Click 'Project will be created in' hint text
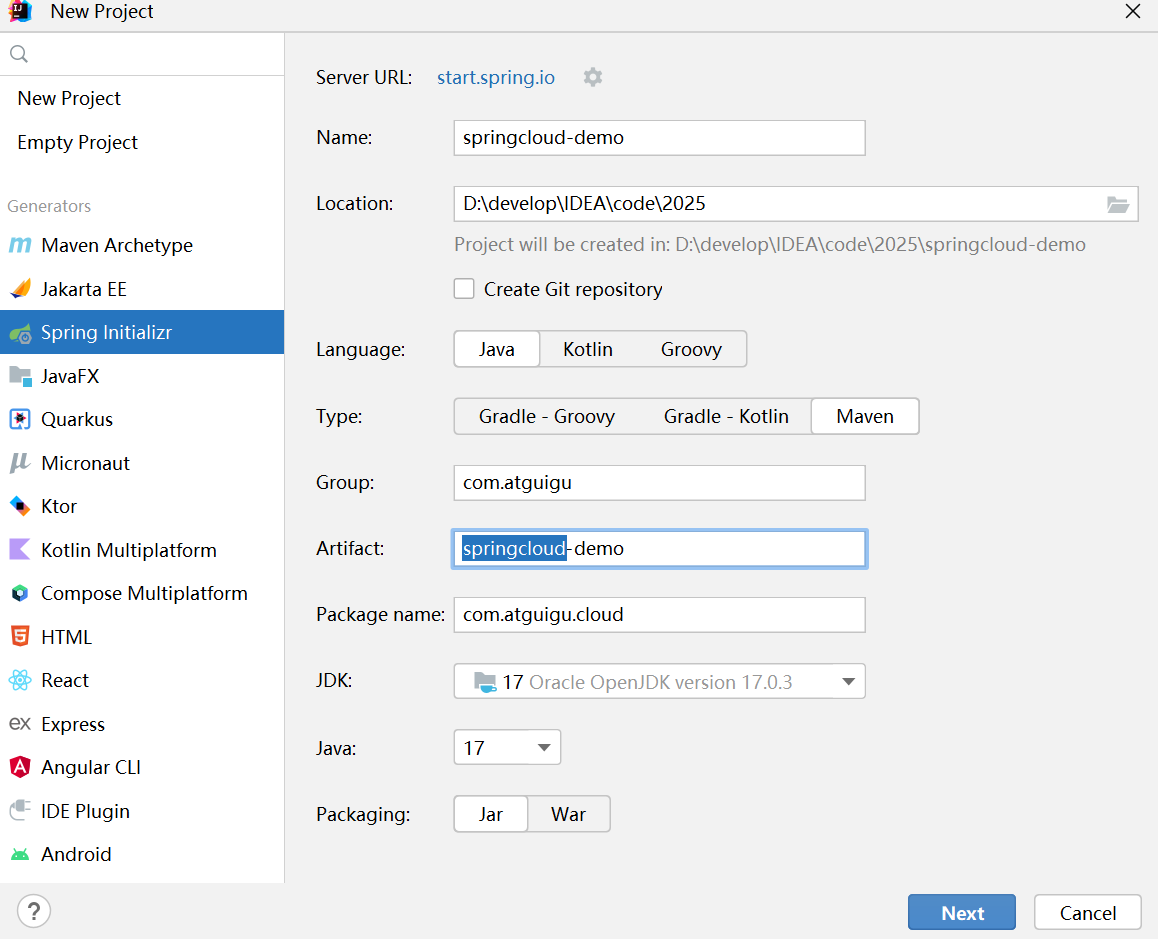 click(770, 245)
